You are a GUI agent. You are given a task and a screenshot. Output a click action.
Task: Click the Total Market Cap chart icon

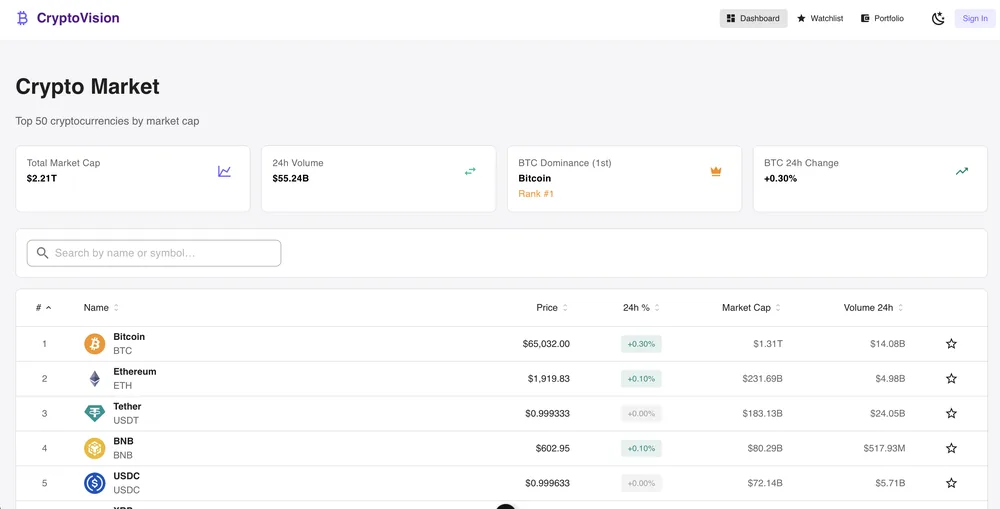click(x=224, y=171)
